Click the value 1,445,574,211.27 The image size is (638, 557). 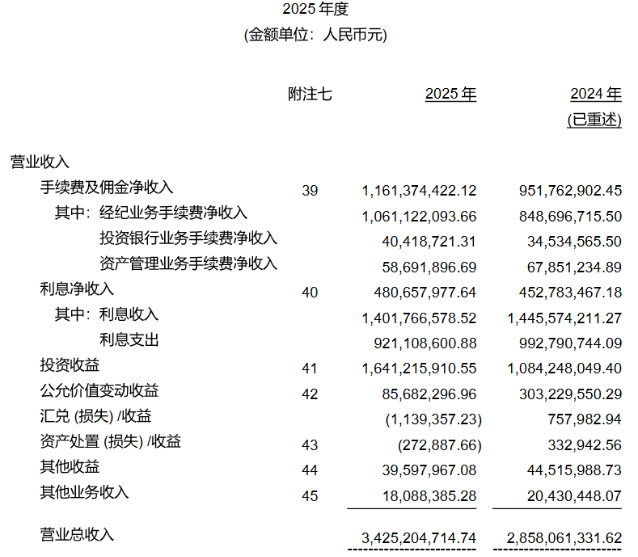point(564,318)
